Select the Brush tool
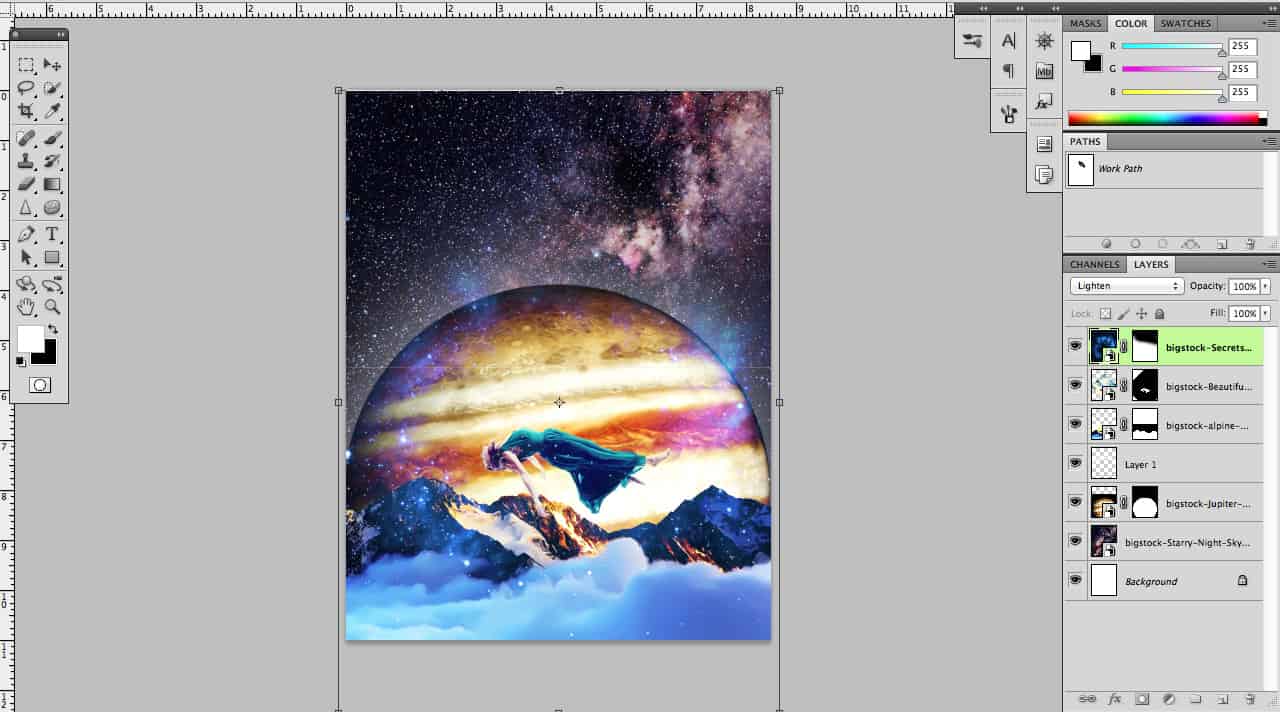Screen dimensions: 1280x712 coord(52,138)
